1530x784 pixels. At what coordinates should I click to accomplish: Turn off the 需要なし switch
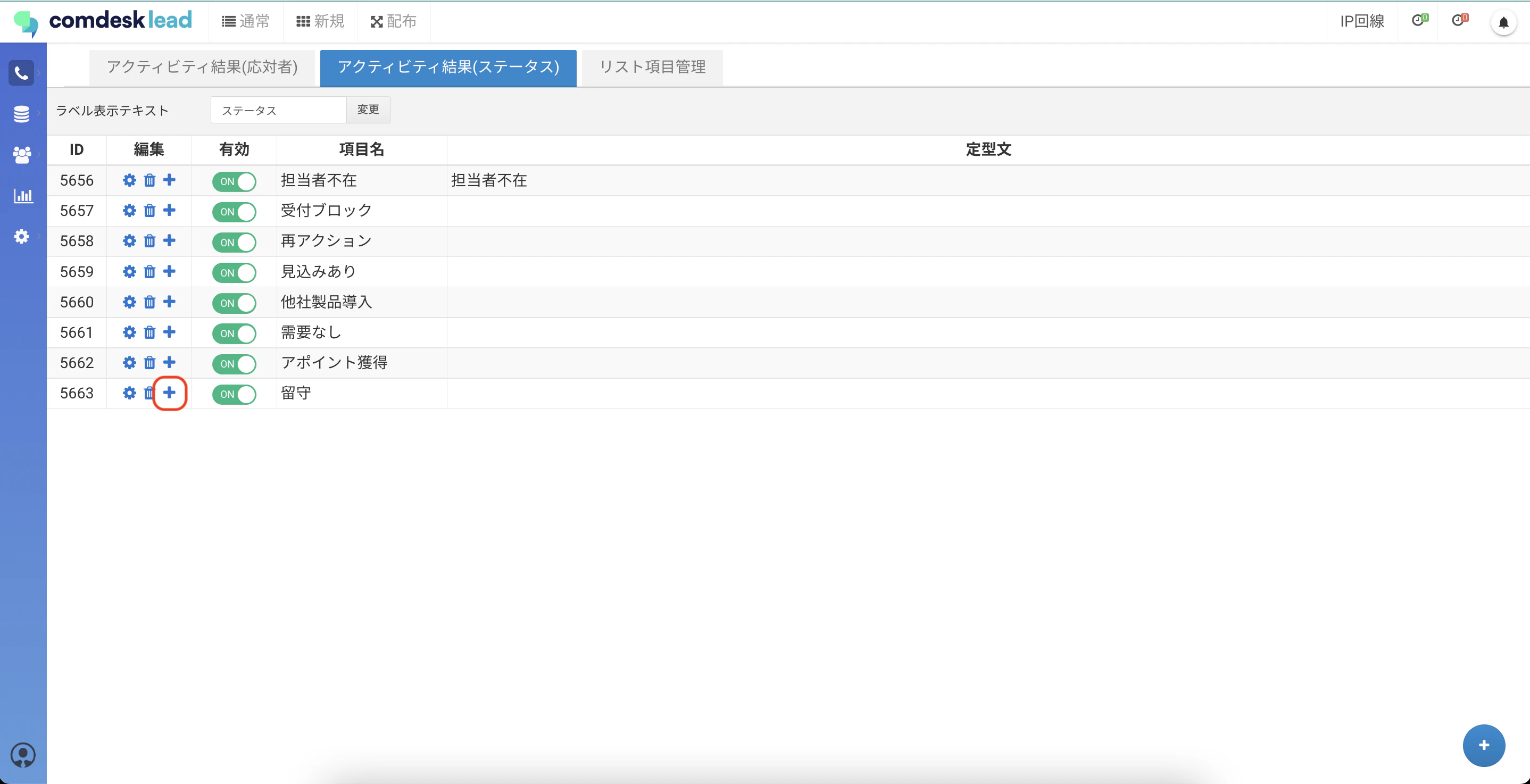pos(234,333)
